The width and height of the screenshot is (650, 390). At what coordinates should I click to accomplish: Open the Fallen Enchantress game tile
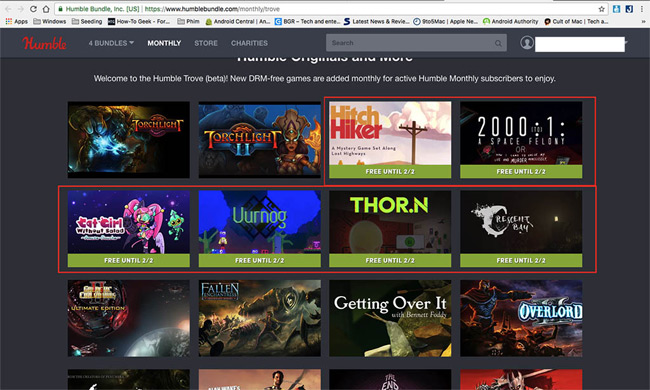coord(260,318)
